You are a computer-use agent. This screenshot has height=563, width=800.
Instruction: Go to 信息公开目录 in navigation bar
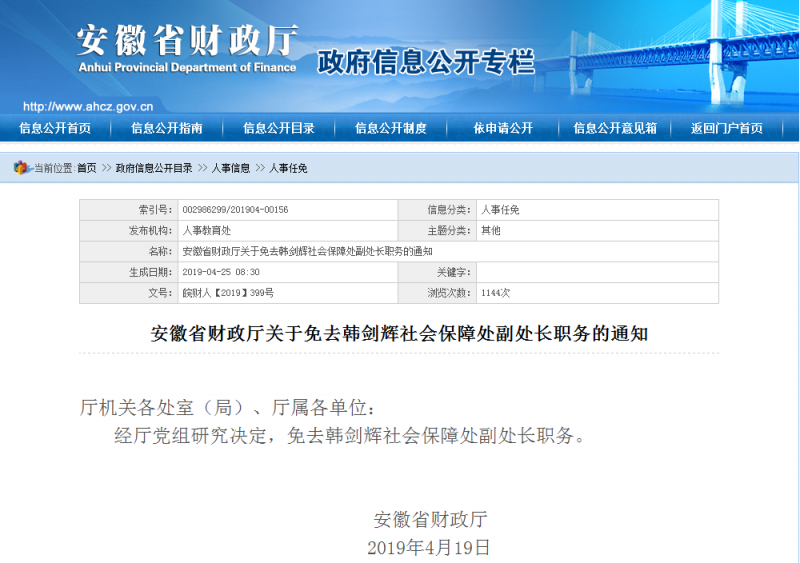pyautogui.click(x=279, y=128)
